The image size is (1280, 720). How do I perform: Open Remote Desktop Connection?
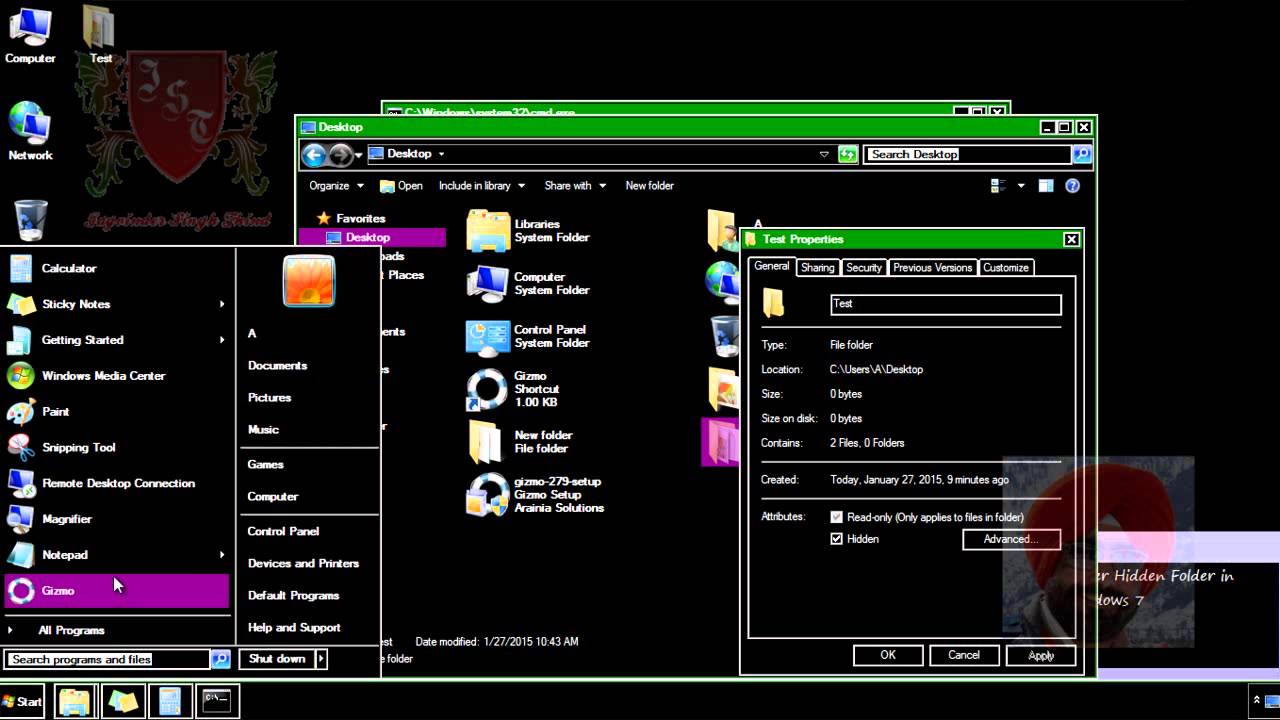point(117,483)
